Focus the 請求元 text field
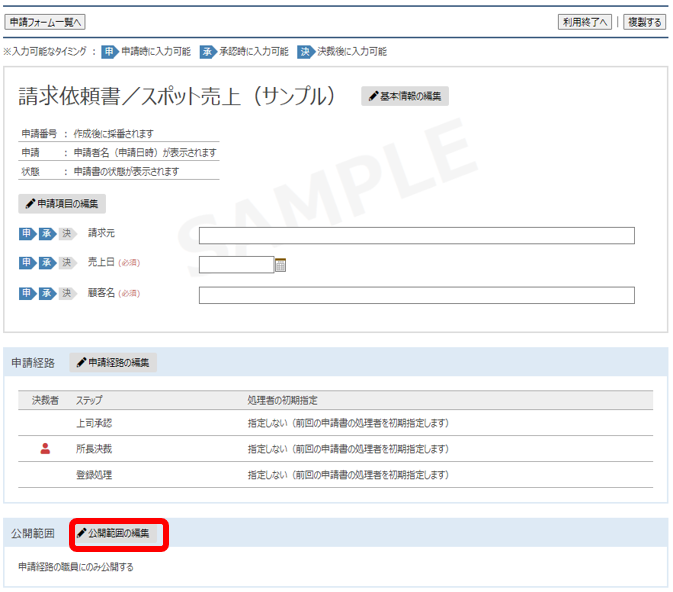The height and width of the screenshot is (592, 673). (416, 235)
